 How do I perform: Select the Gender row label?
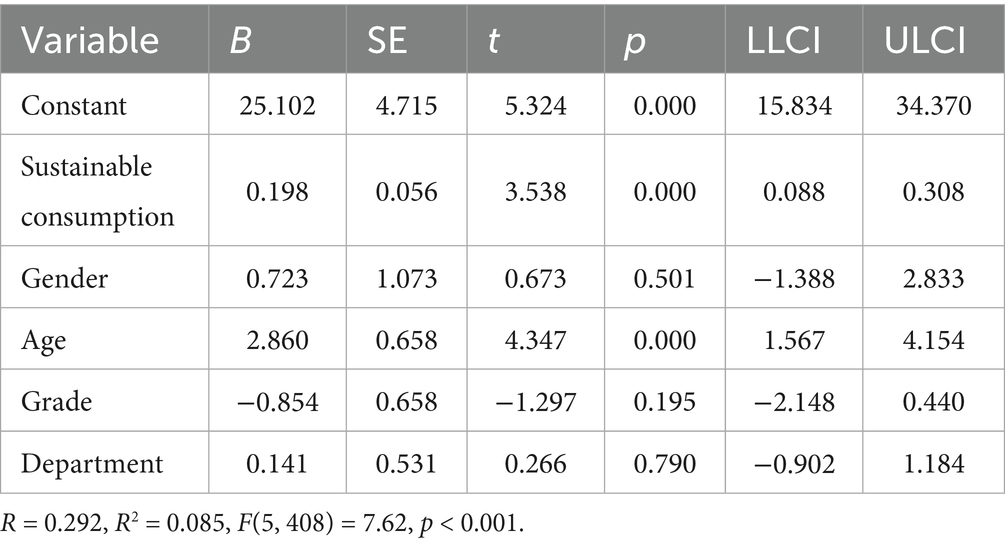point(64,278)
